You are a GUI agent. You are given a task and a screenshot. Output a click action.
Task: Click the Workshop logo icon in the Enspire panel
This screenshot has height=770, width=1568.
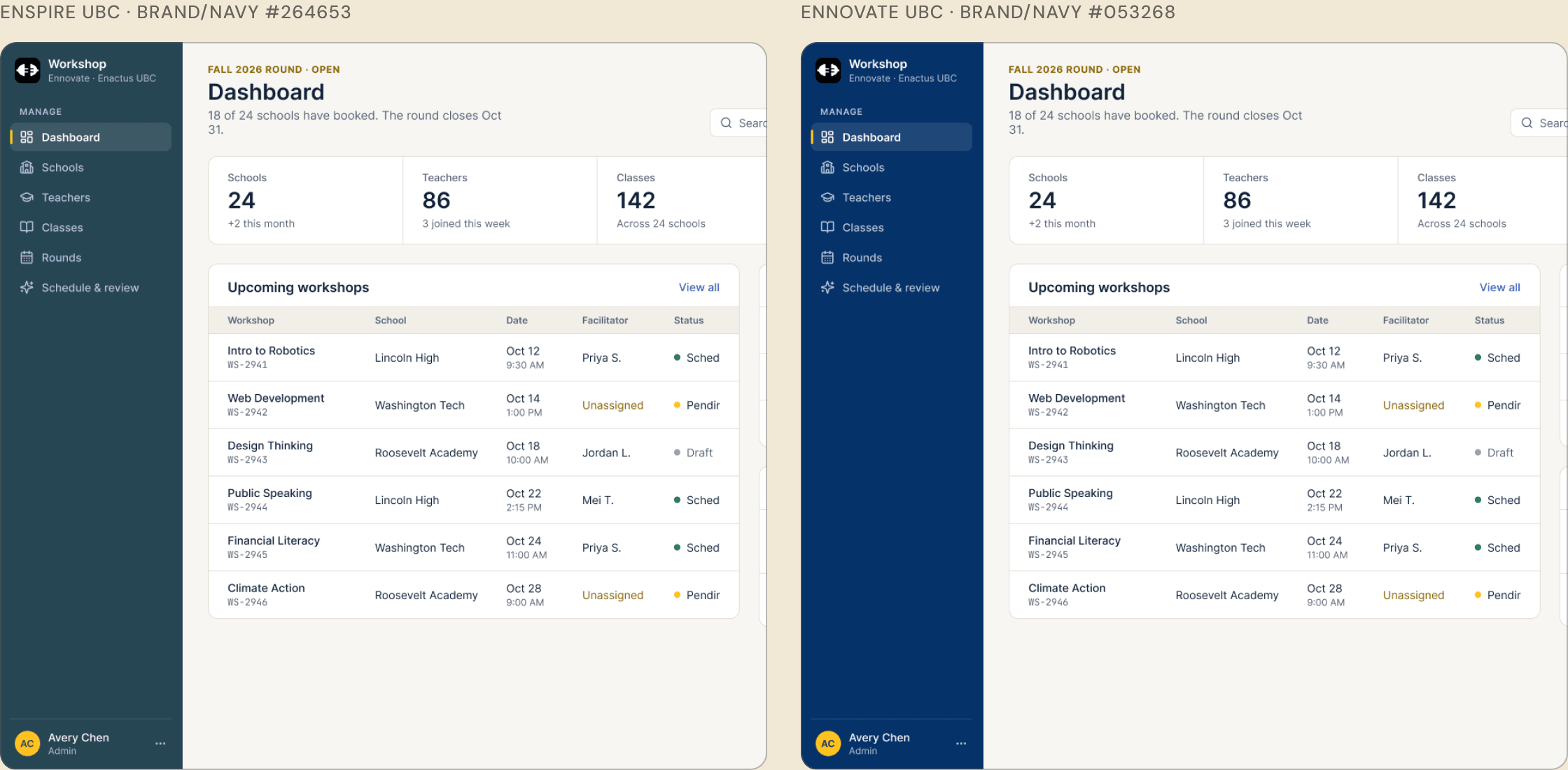click(x=27, y=70)
